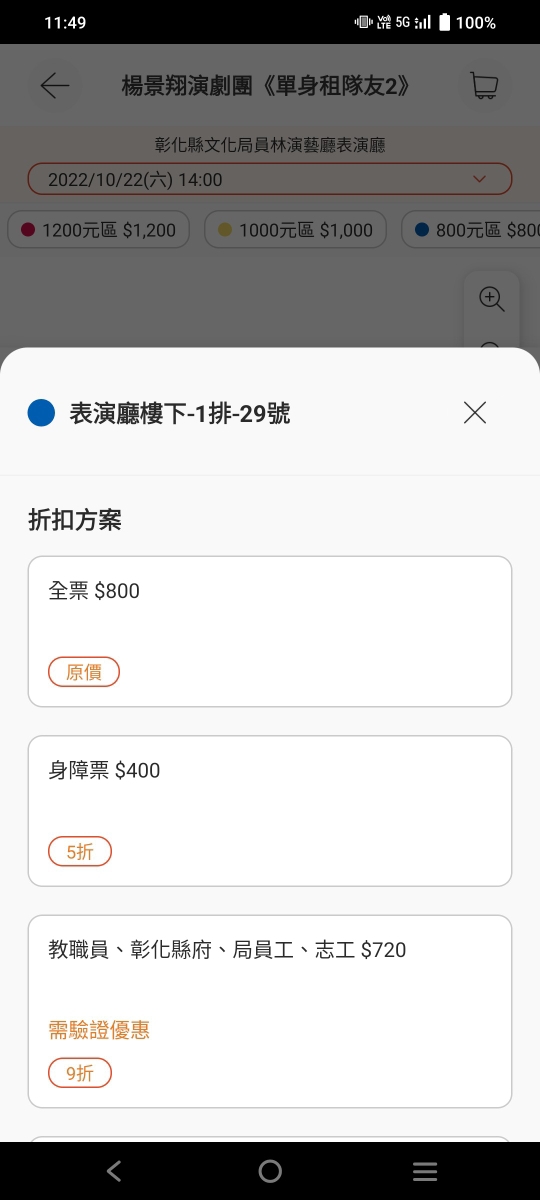Click the 9折 discount tag
Screen dimensions: 540x1200
(80, 1073)
